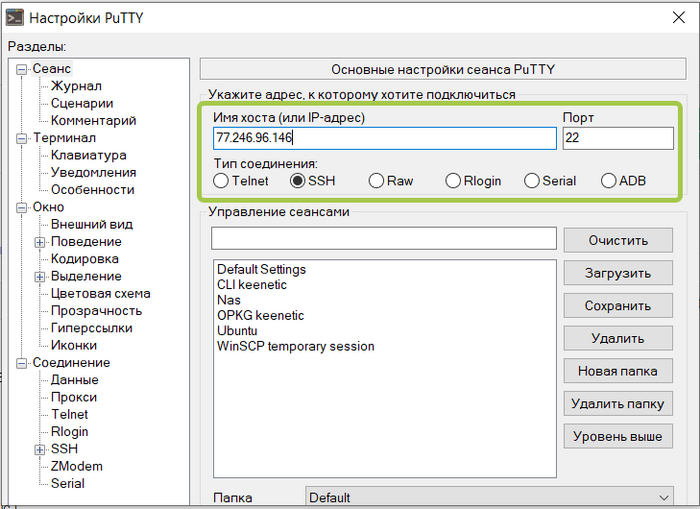This screenshot has width=700, height=509.
Task: Select the Rlogin connection type
Action: tap(453, 181)
